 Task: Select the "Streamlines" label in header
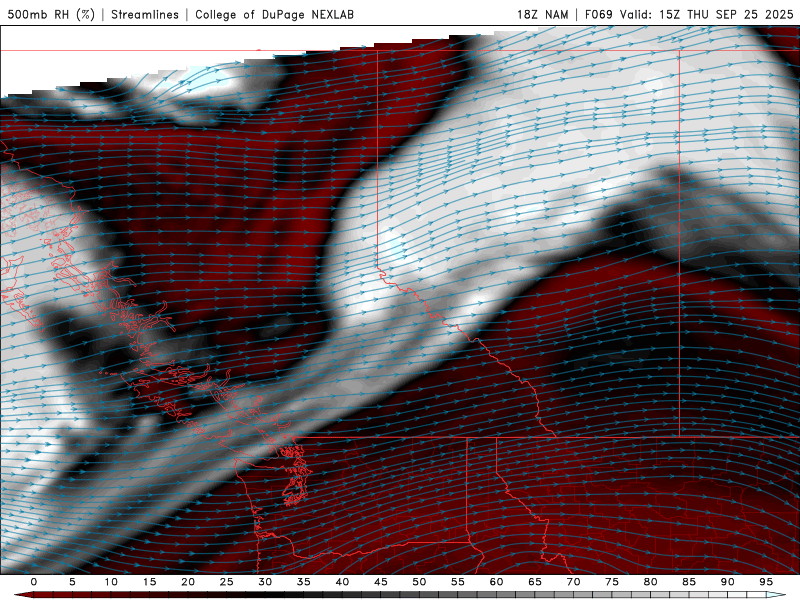145,14
